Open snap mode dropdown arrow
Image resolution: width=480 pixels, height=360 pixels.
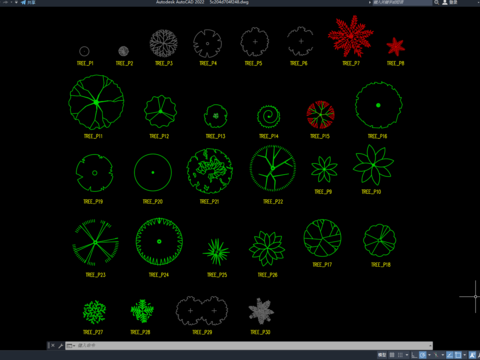pos(407,355)
